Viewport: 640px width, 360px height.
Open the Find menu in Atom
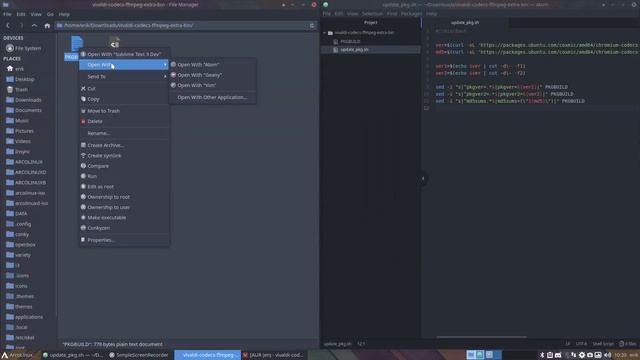pyautogui.click(x=392, y=14)
